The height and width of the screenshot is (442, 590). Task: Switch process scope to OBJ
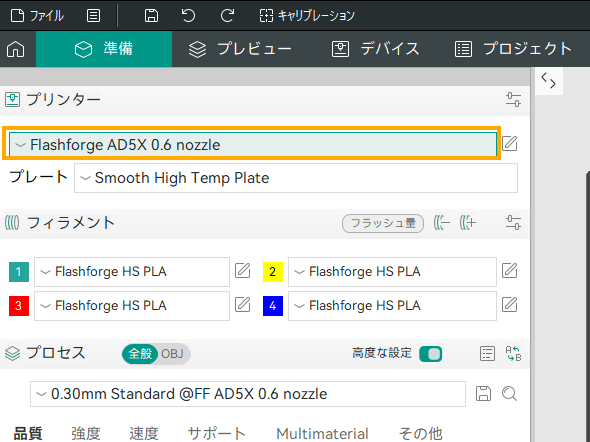[172, 354]
